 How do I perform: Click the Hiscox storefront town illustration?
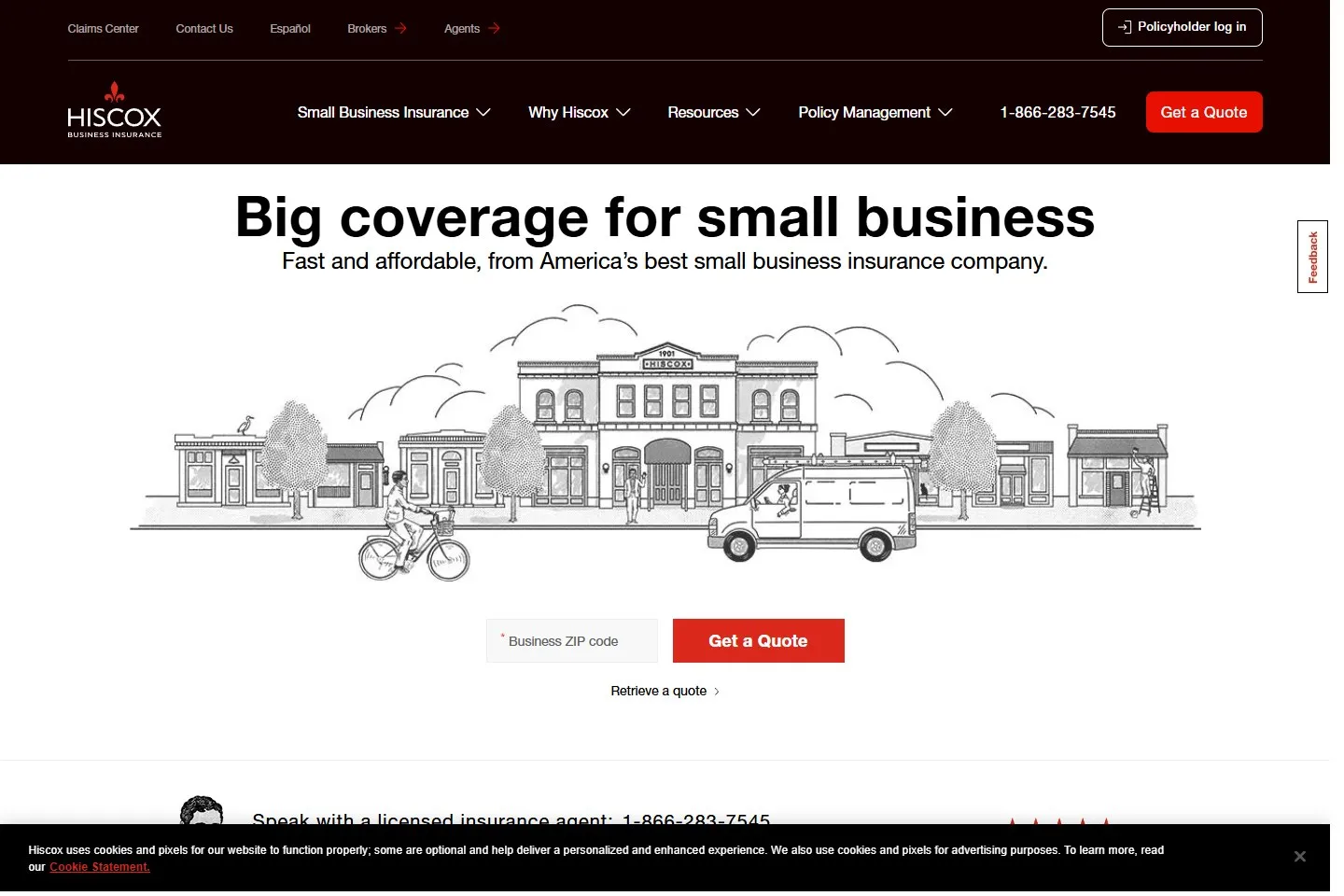coord(665,442)
